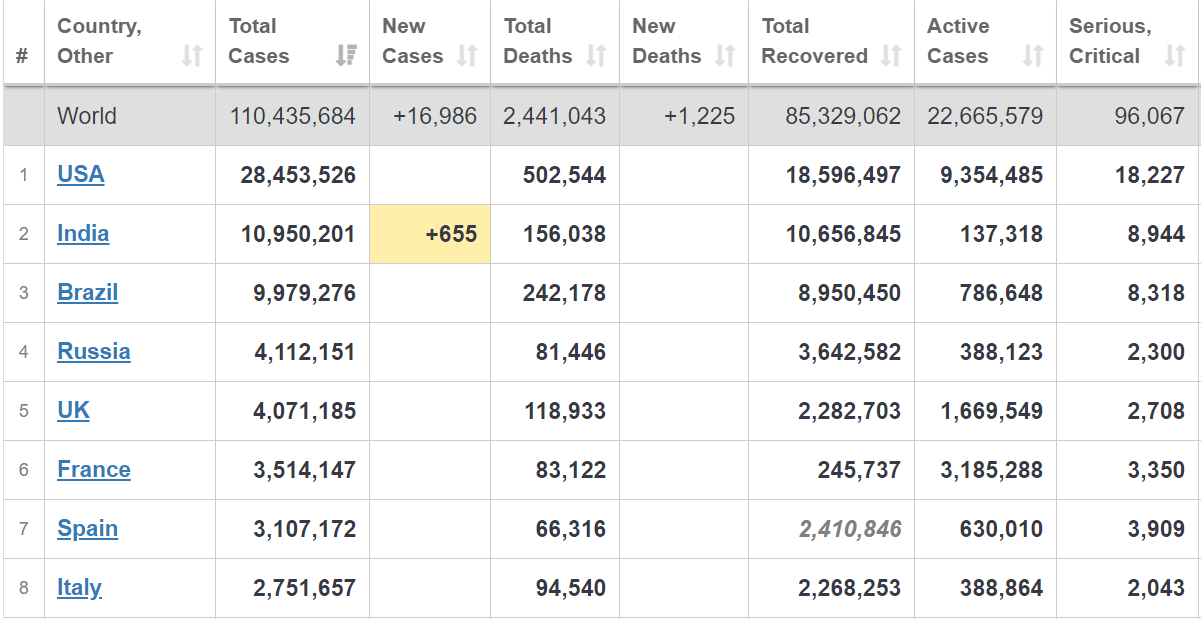Click the Total Deaths sort arrows
The width and height of the screenshot is (1201, 619).
click(x=596, y=56)
